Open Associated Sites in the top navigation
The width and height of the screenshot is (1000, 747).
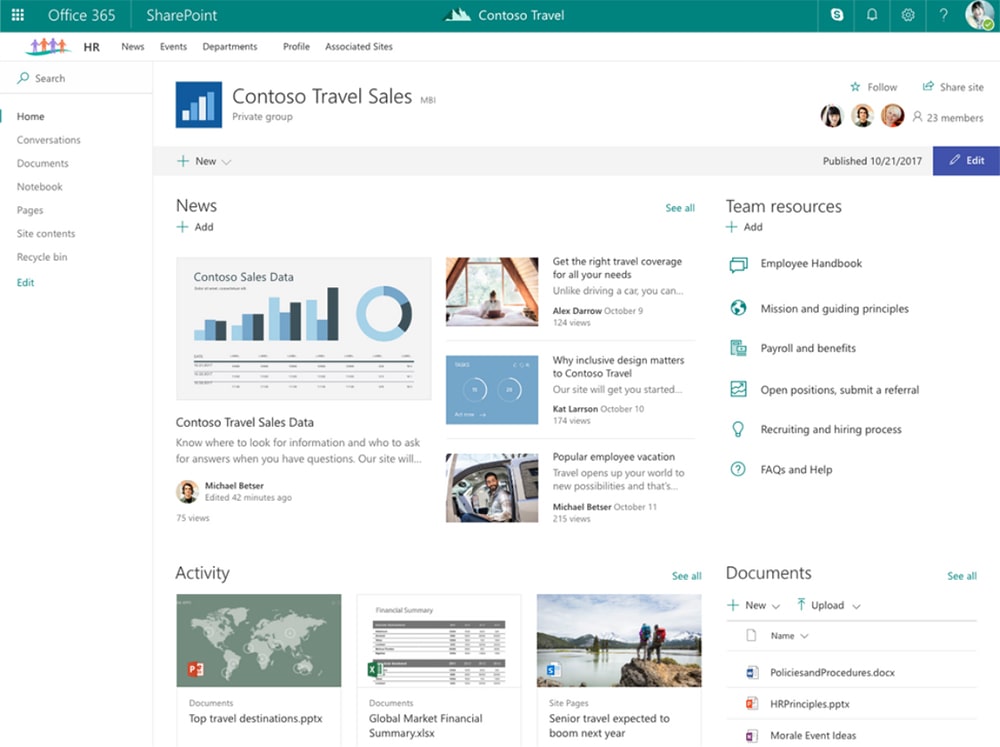click(x=359, y=47)
